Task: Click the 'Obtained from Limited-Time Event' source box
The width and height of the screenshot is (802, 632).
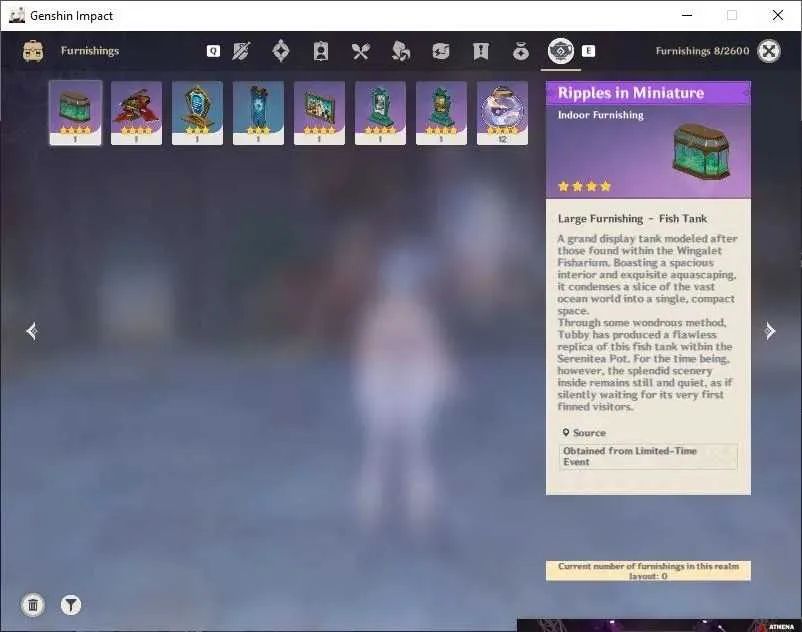Action: [648, 456]
